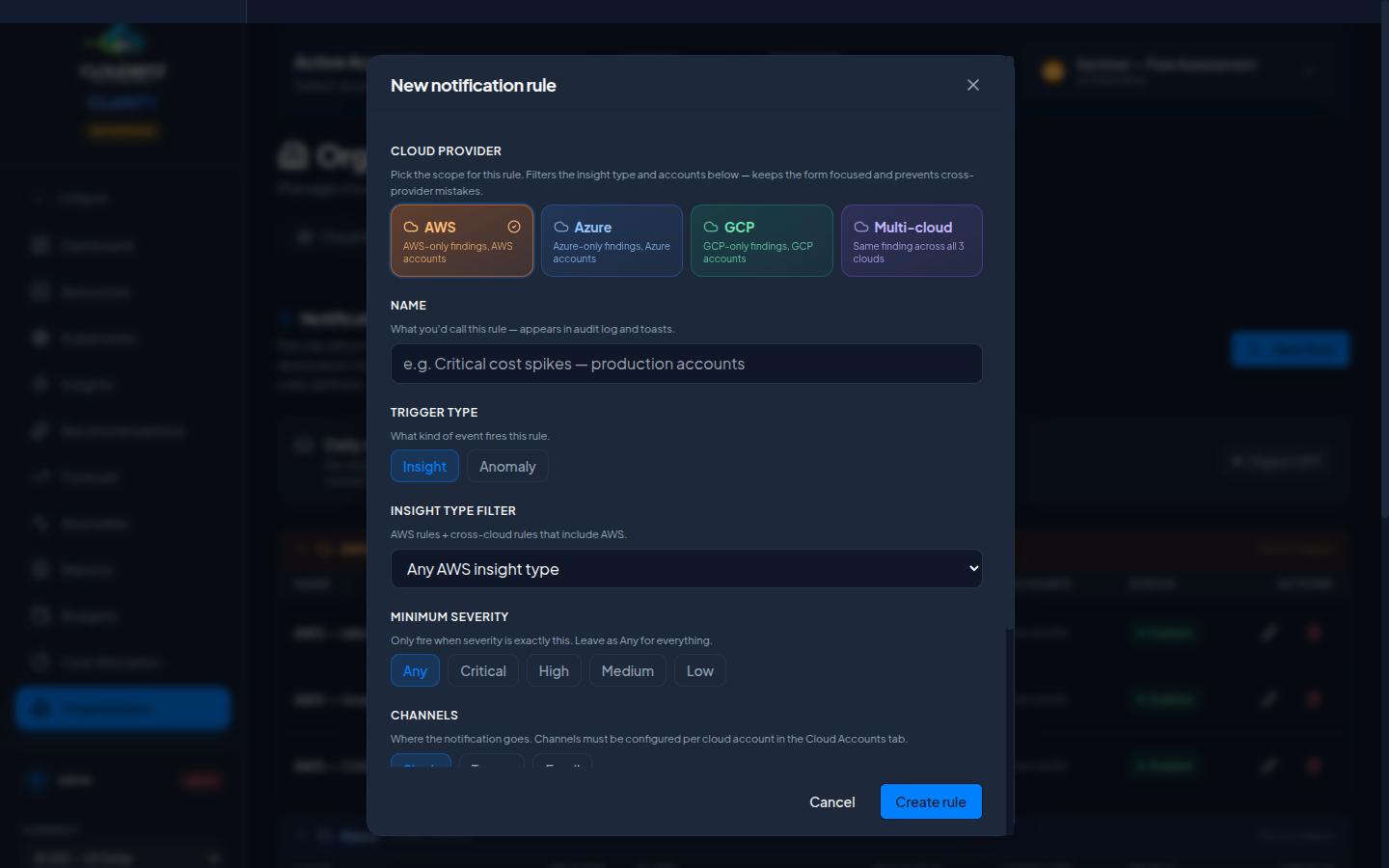Viewport: 1389px width, 868px height.
Task: Cancel the new notification rule
Action: tap(832, 801)
